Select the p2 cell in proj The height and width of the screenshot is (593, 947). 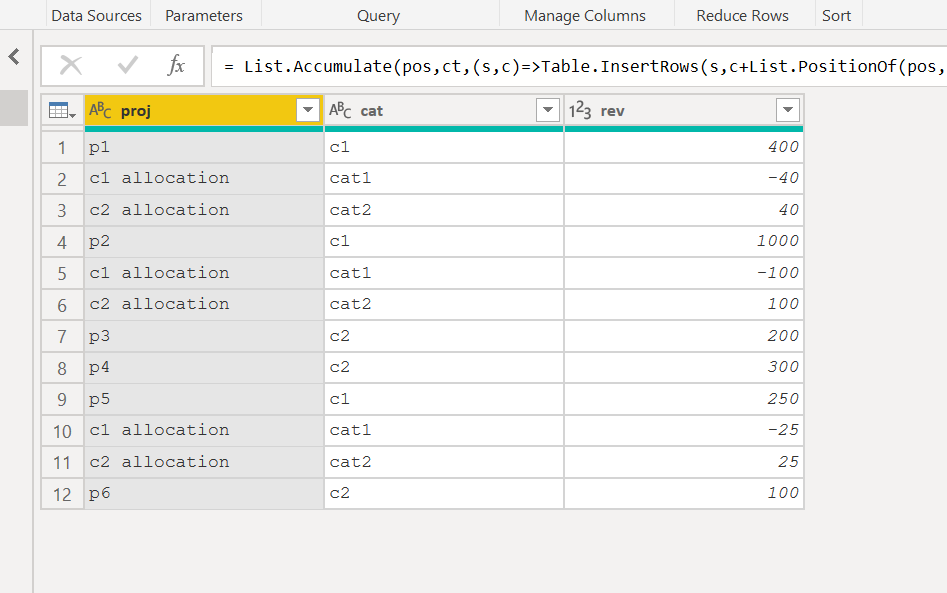pos(204,242)
